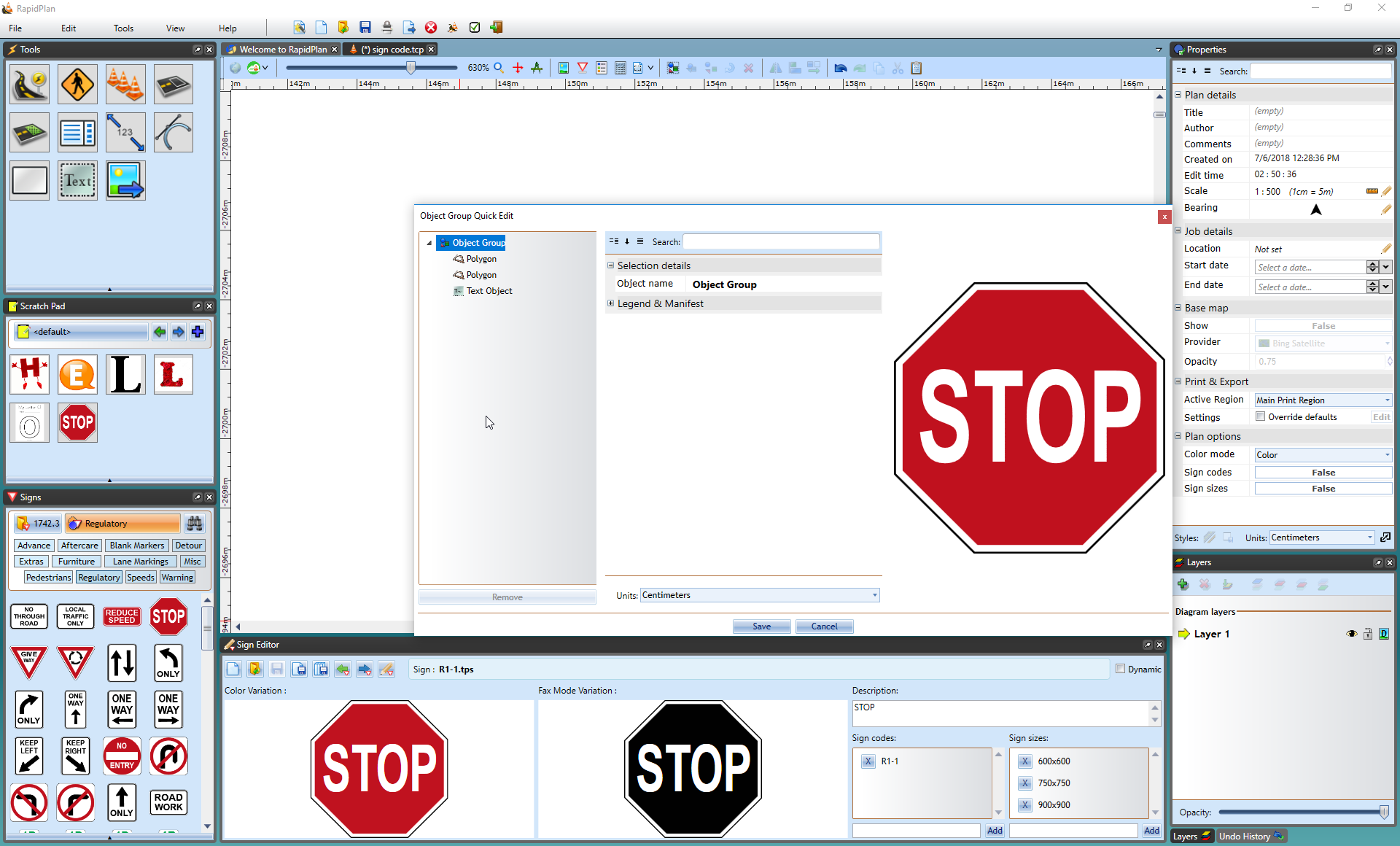Select the pedestrian sign tool icon
The width and height of the screenshot is (1400, 846).
(x=77, y=85)
